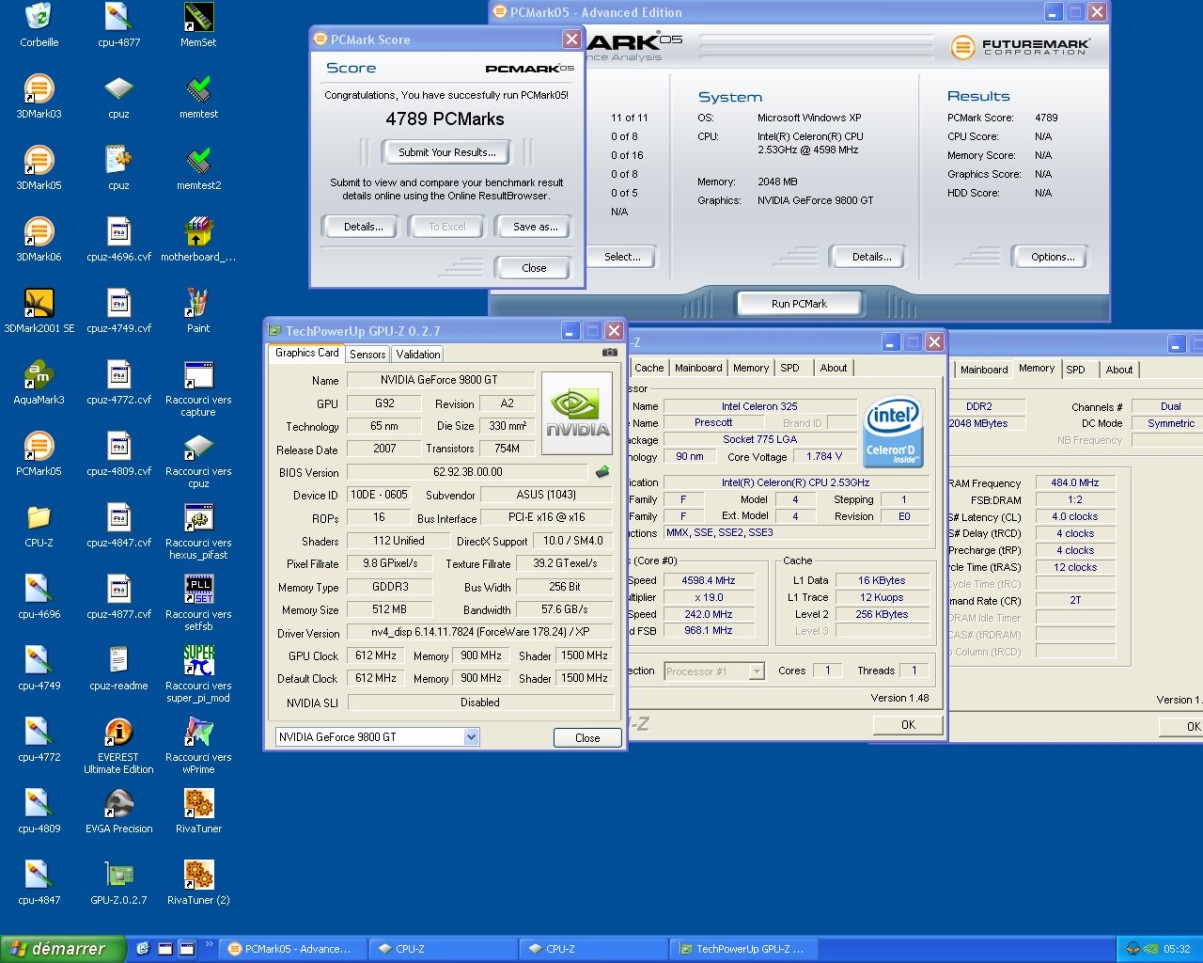Screen dimensions: 1203x963
Task: Launch RivaTuner desktop icon
Action: point(198,804)
